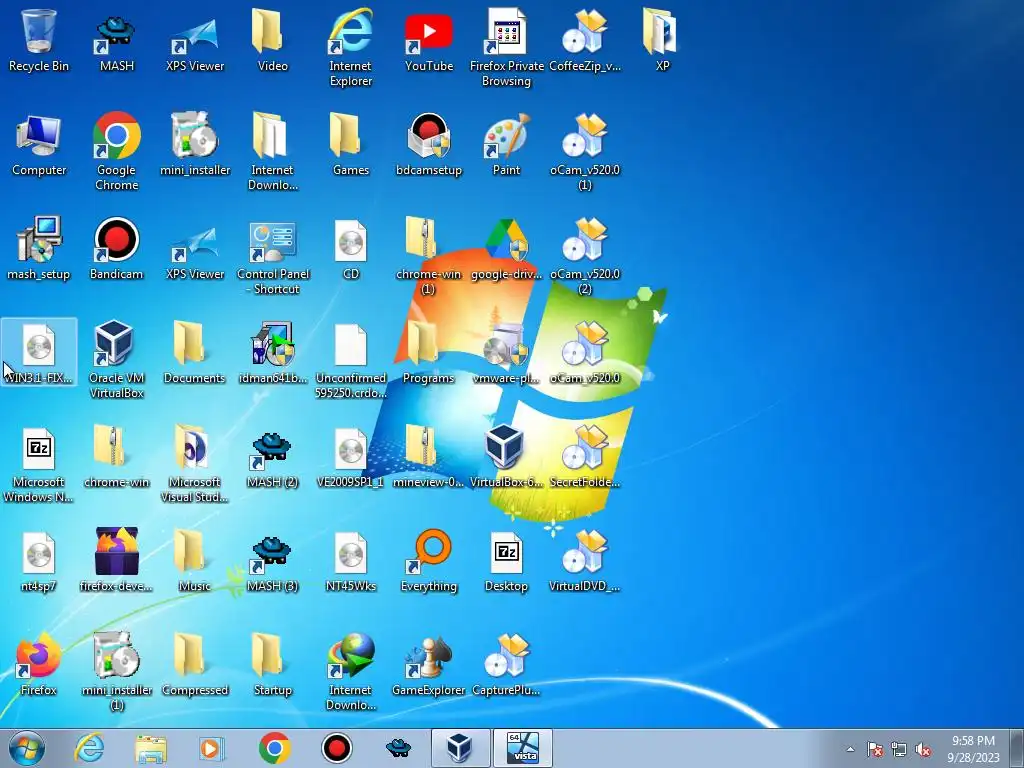The image size is (1024, 768).
Task: Open the Recycle Bin icon
Action: pyautogui.click(x=39, y=39)
